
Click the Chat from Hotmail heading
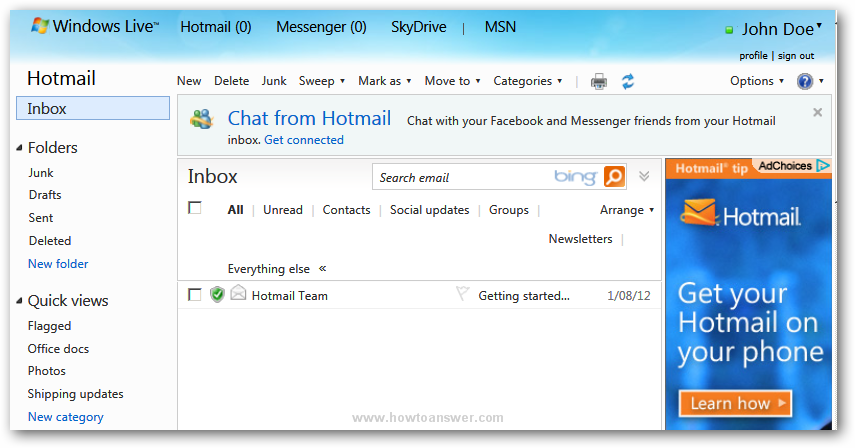[x=309, y=118]
